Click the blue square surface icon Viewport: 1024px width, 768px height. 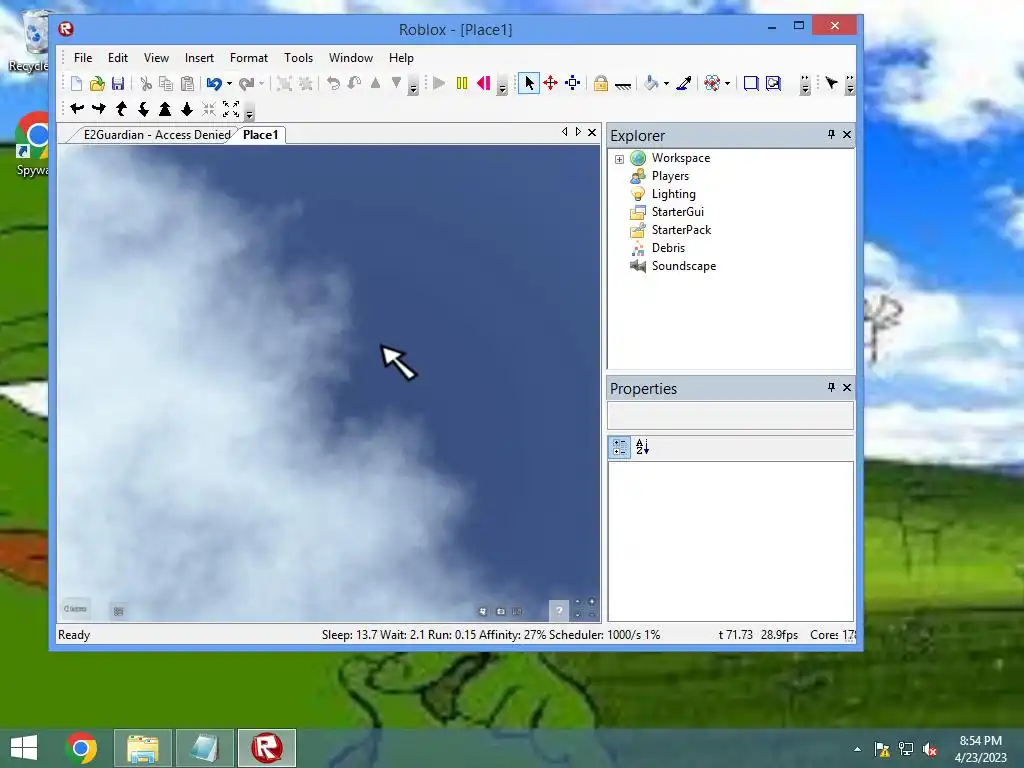point(751,84)
